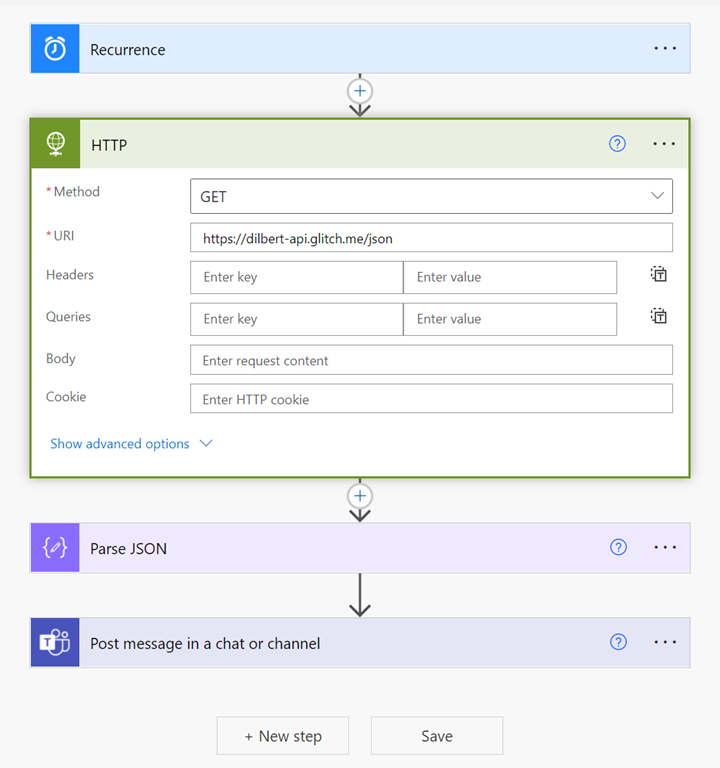Open Recurrence ellipsis menu
Viewport: 720px width, 768px height.
click(665, 49)
